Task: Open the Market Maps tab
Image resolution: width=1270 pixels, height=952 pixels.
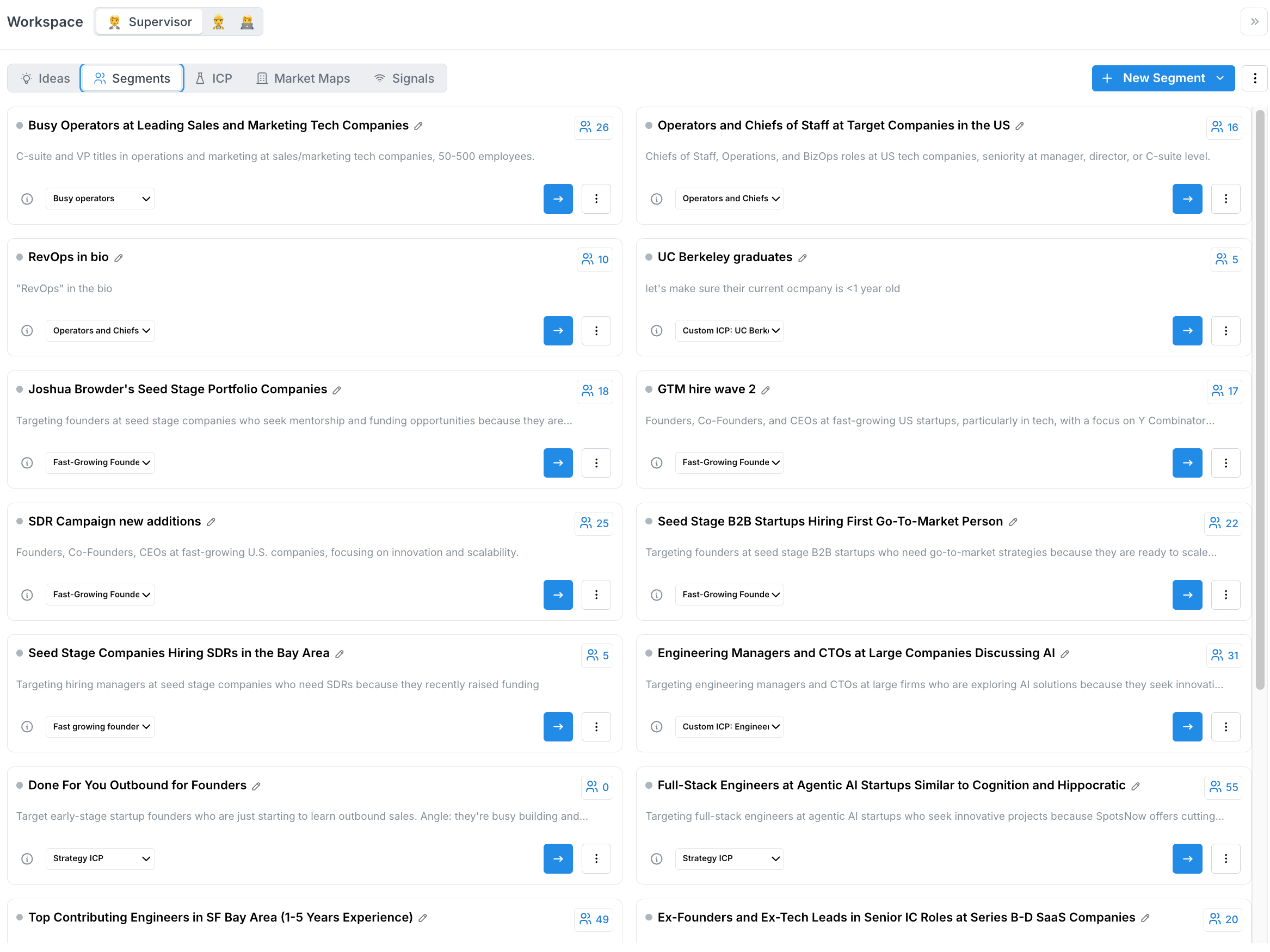Action: point(303,79)
